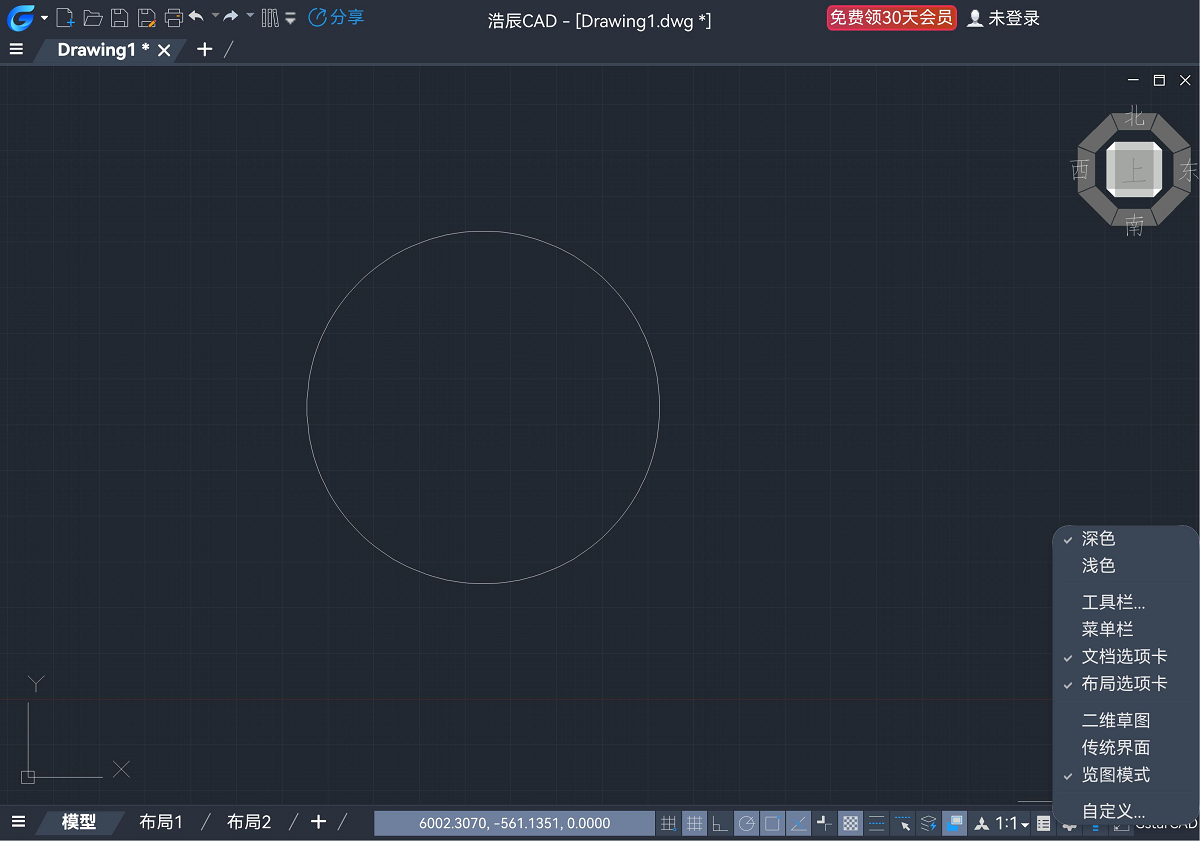Click the 分享 share link
1200x841 pixels.
346,17
